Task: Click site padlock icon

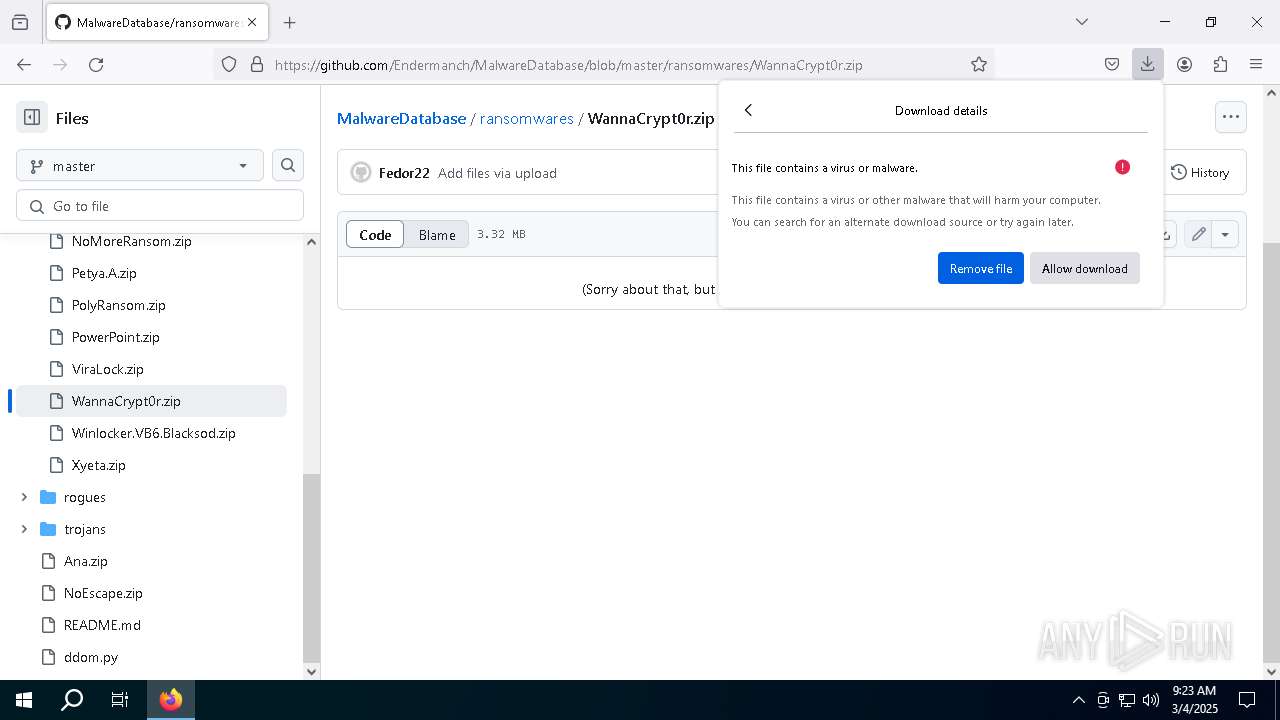Action: [257, 64]
